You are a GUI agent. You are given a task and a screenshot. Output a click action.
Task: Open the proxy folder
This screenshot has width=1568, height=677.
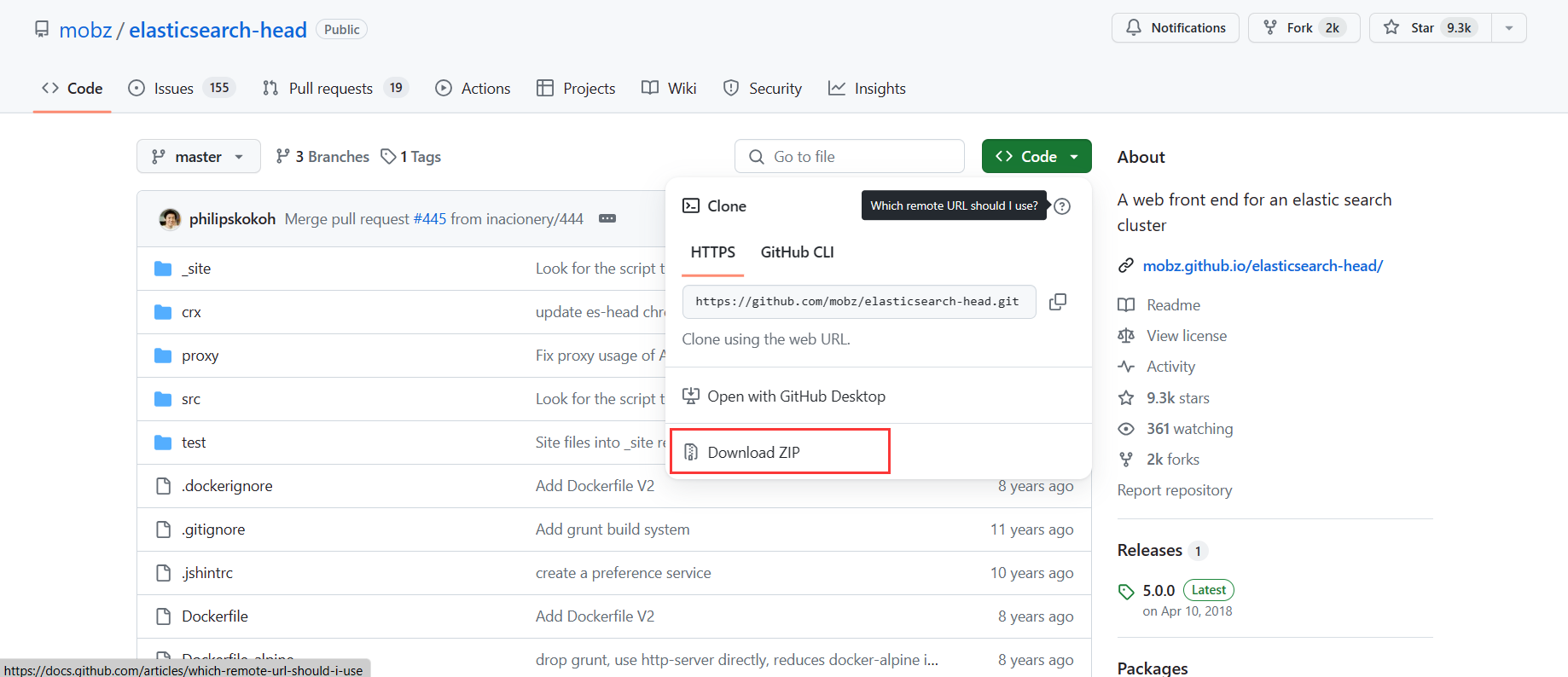pyautogui.click(x=200, y=356)
